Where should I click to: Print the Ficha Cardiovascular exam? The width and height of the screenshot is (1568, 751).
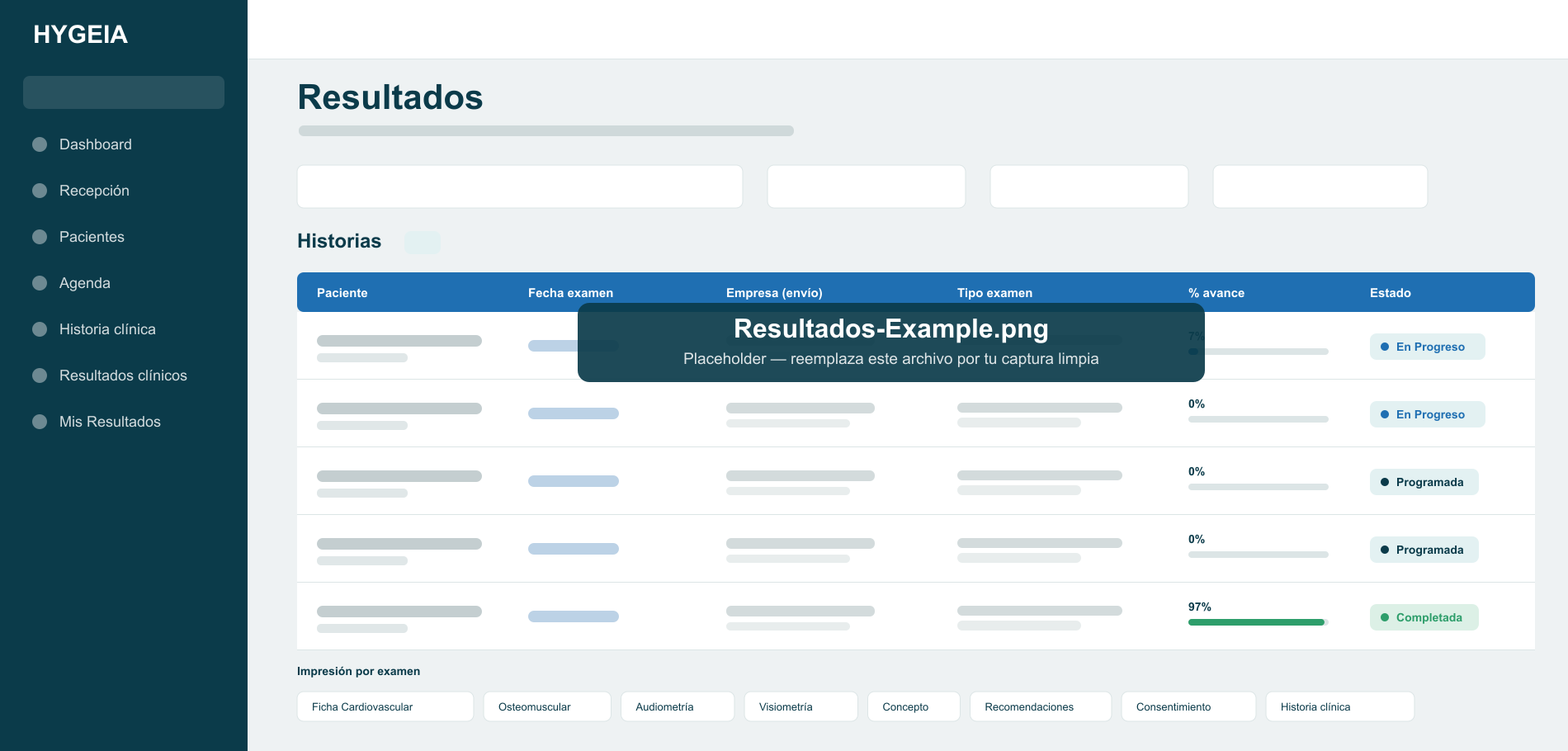tap(385, 706)
